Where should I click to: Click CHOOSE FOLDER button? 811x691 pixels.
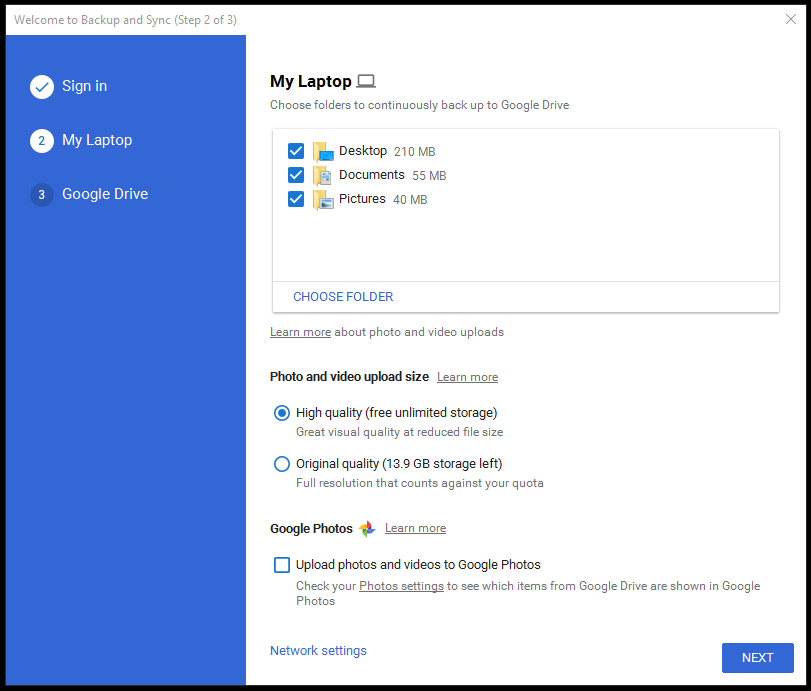(x=343, y=297)
